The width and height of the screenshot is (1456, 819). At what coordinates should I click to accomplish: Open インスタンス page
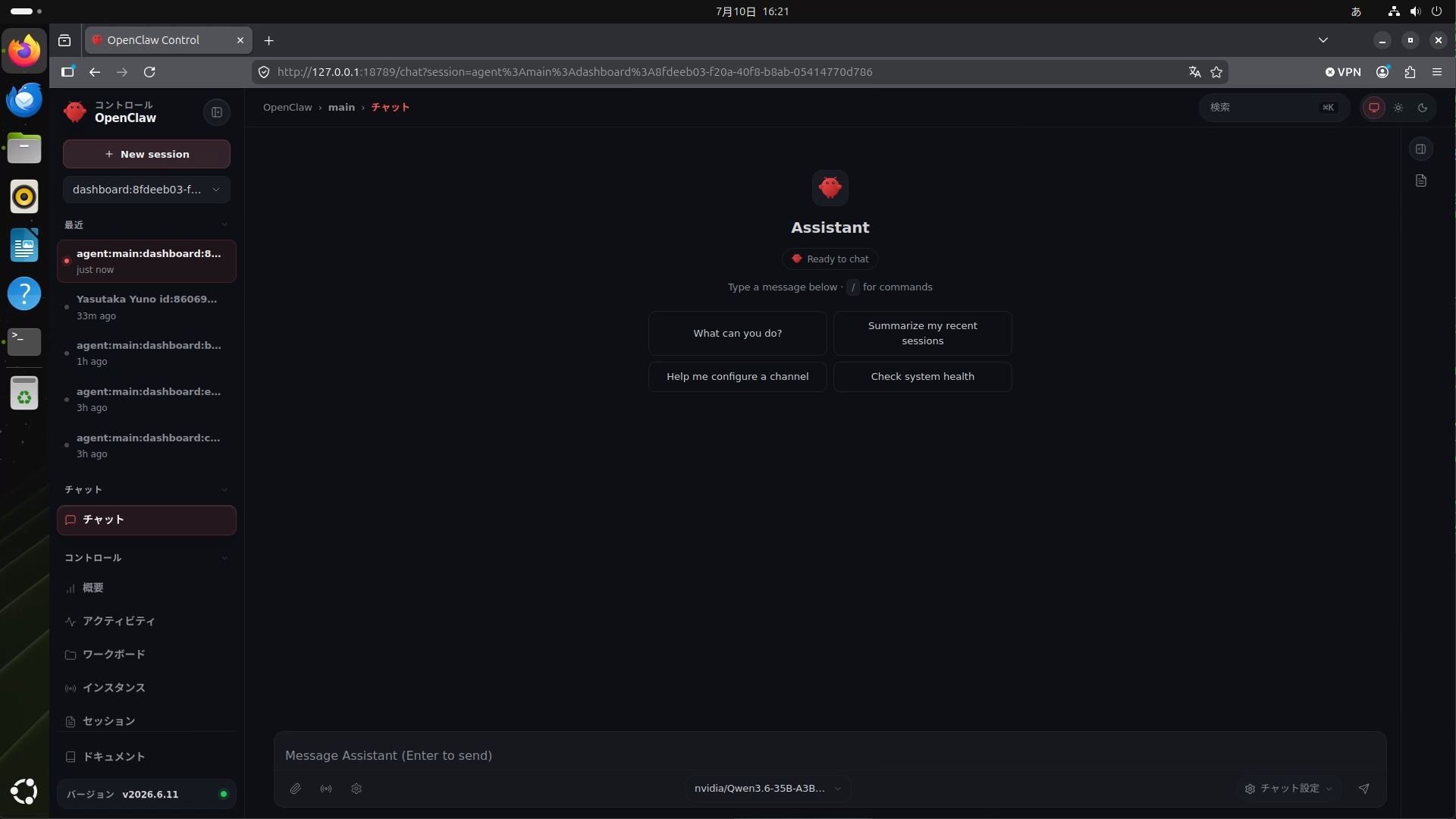click(146, 689)
